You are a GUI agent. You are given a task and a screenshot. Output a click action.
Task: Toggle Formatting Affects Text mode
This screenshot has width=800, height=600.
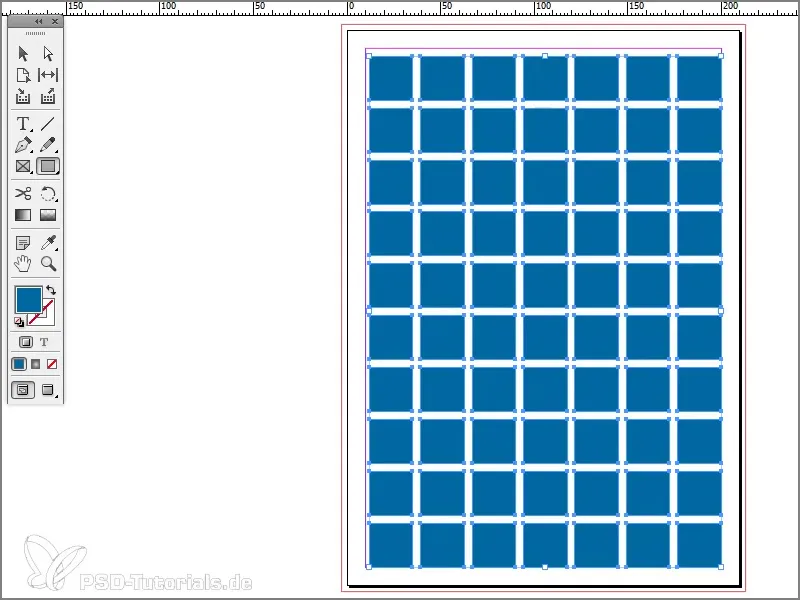coord(45,340)
